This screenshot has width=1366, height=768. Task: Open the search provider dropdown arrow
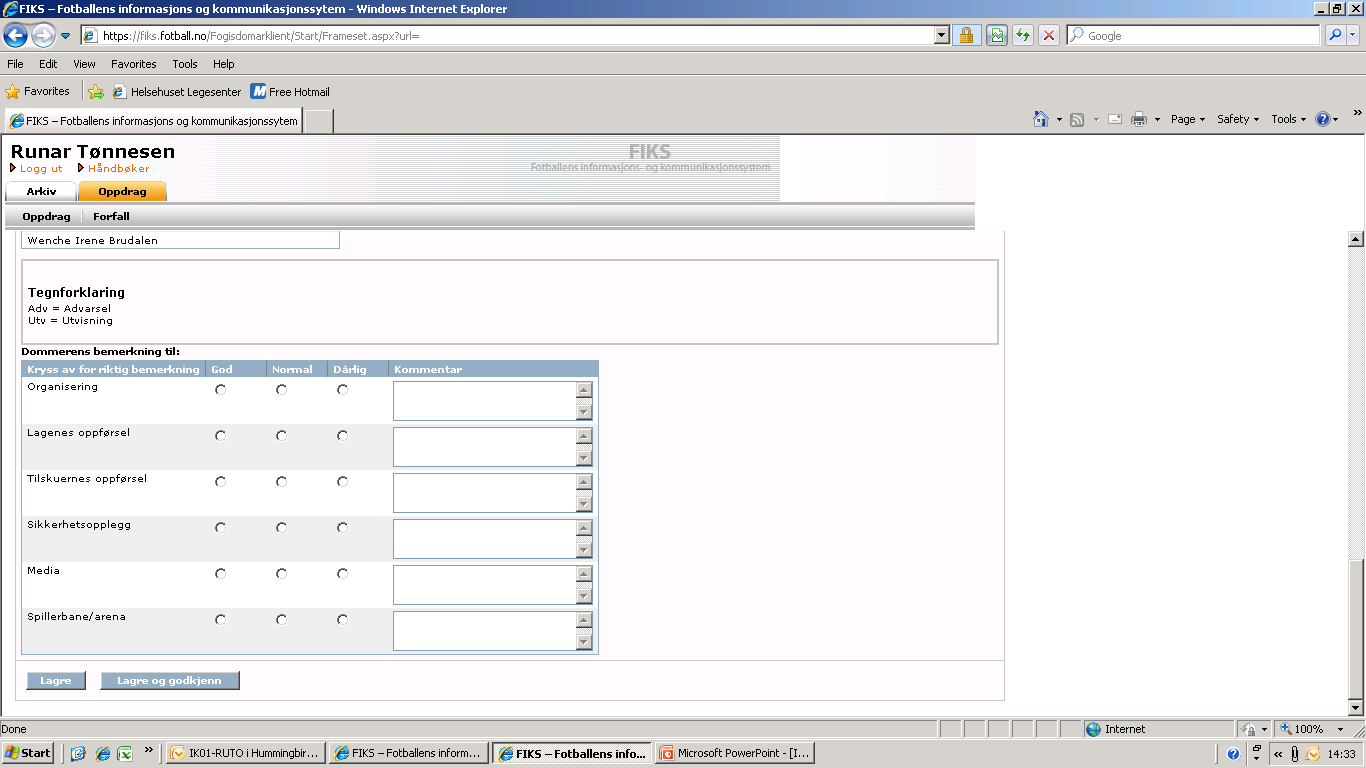pyautogui.click(x=1354, y=35)
